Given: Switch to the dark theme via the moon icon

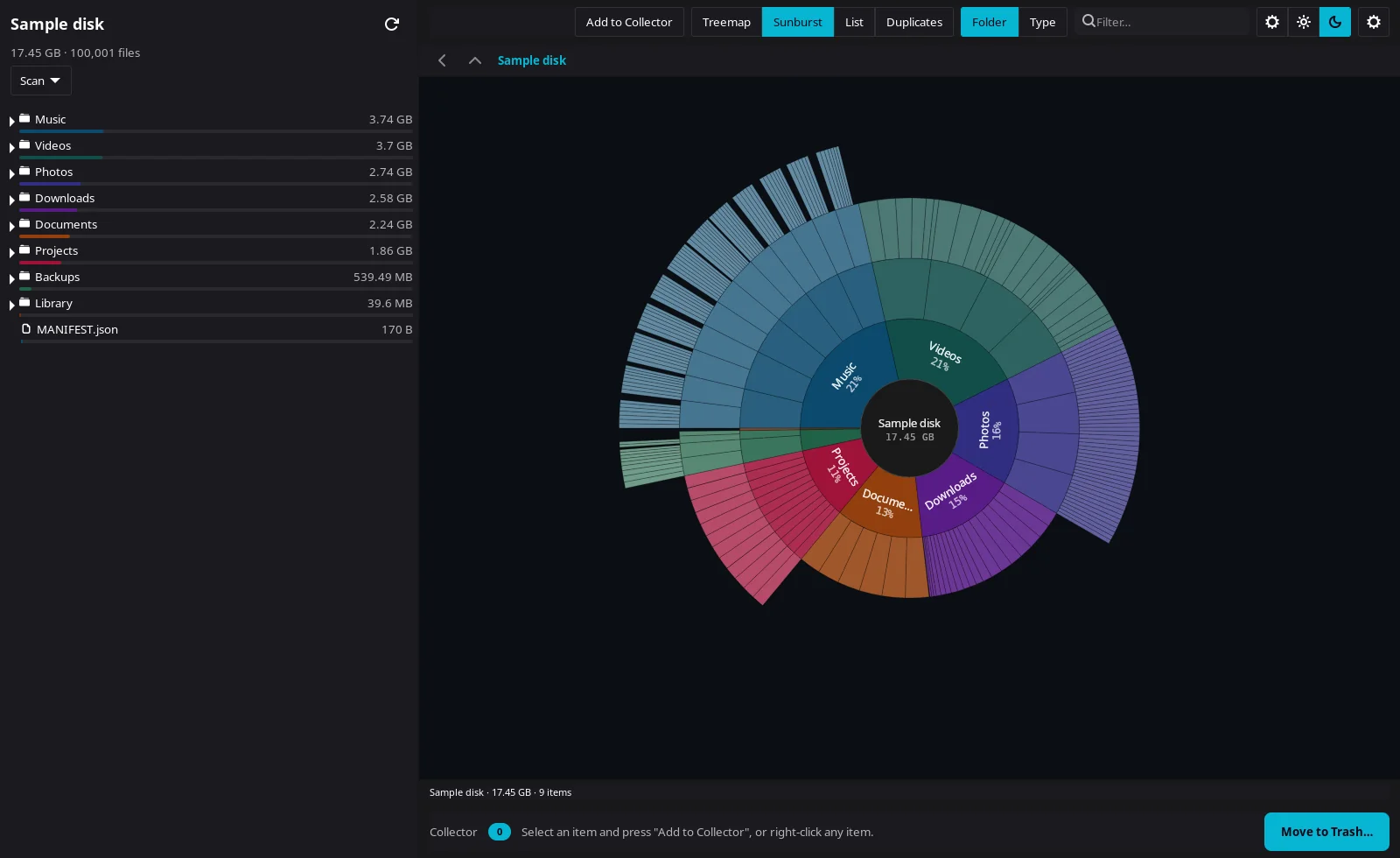Looking at the screenshot, I should tap(1335, 22).
